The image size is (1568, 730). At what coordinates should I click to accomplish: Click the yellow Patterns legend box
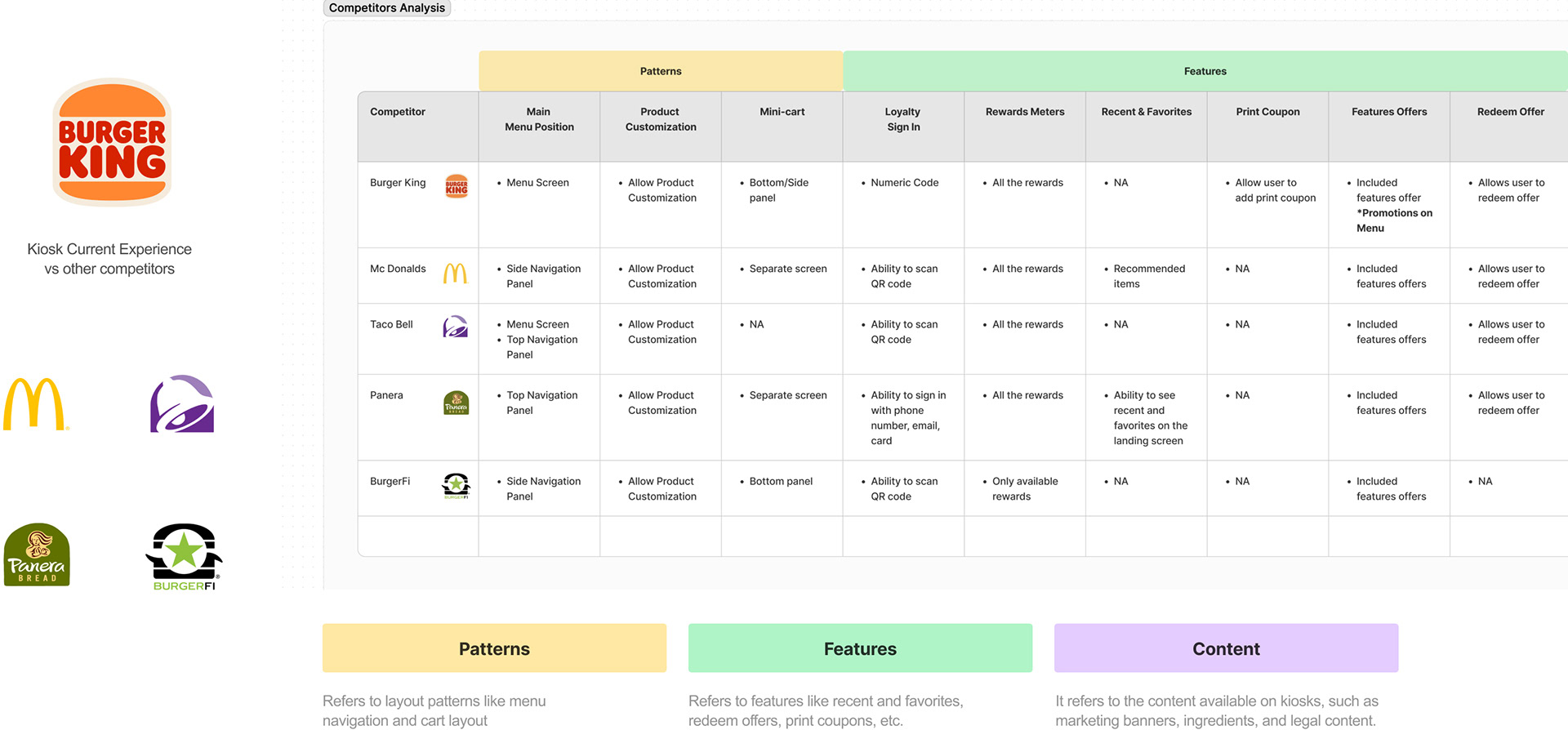point(494,648)
